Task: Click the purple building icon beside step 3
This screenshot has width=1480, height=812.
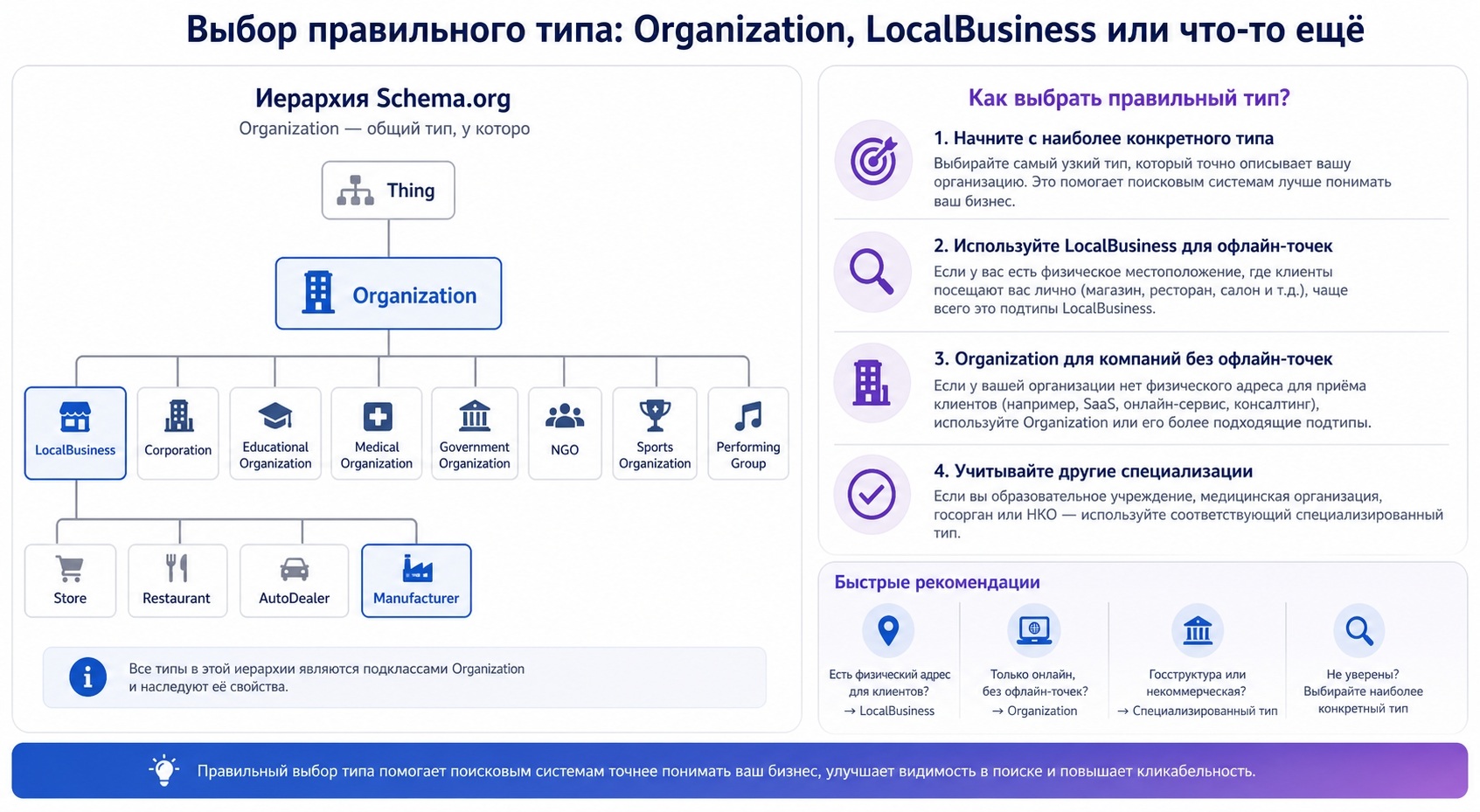Action: 872,383
